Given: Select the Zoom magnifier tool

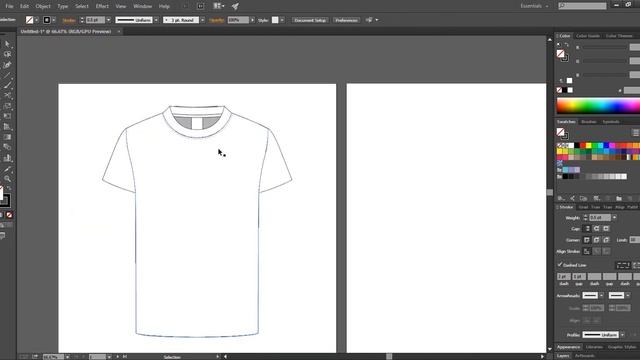Looking at the screenshot, I should coord(7,179).
